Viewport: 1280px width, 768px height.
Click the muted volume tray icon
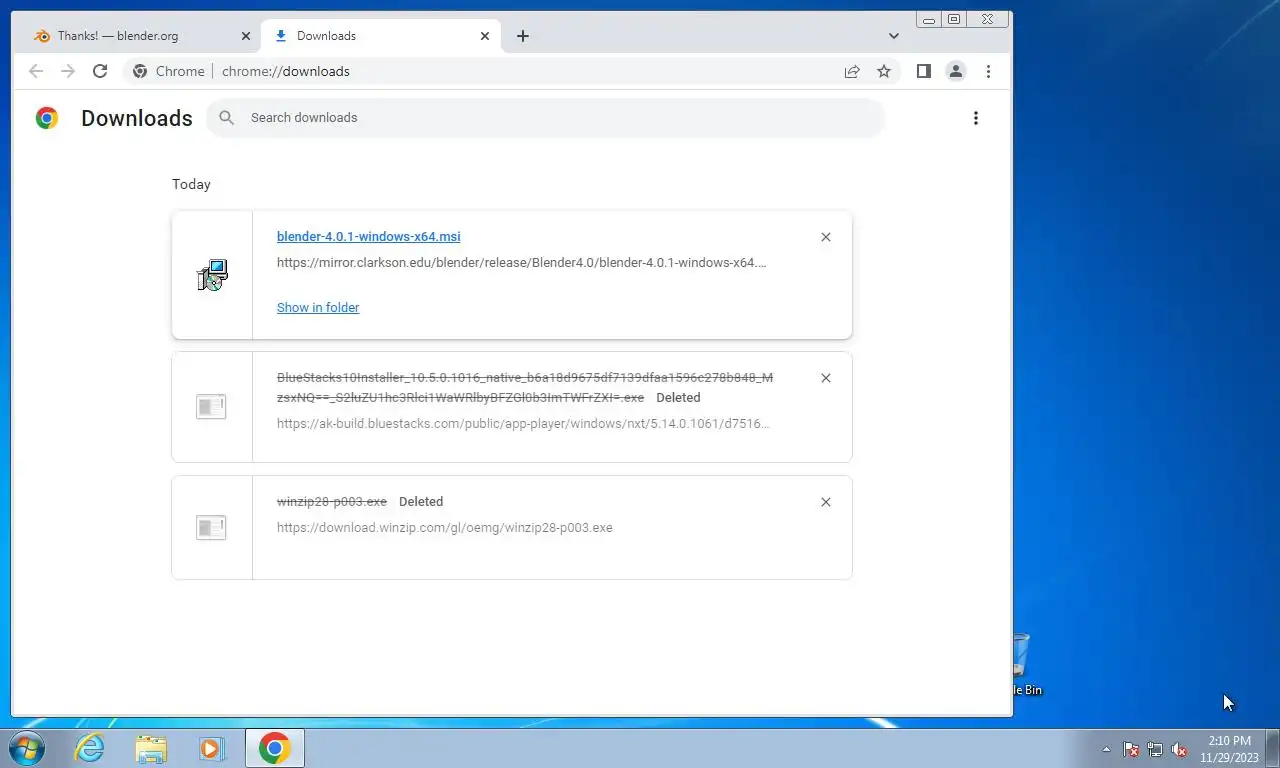tap(1179, 749)
